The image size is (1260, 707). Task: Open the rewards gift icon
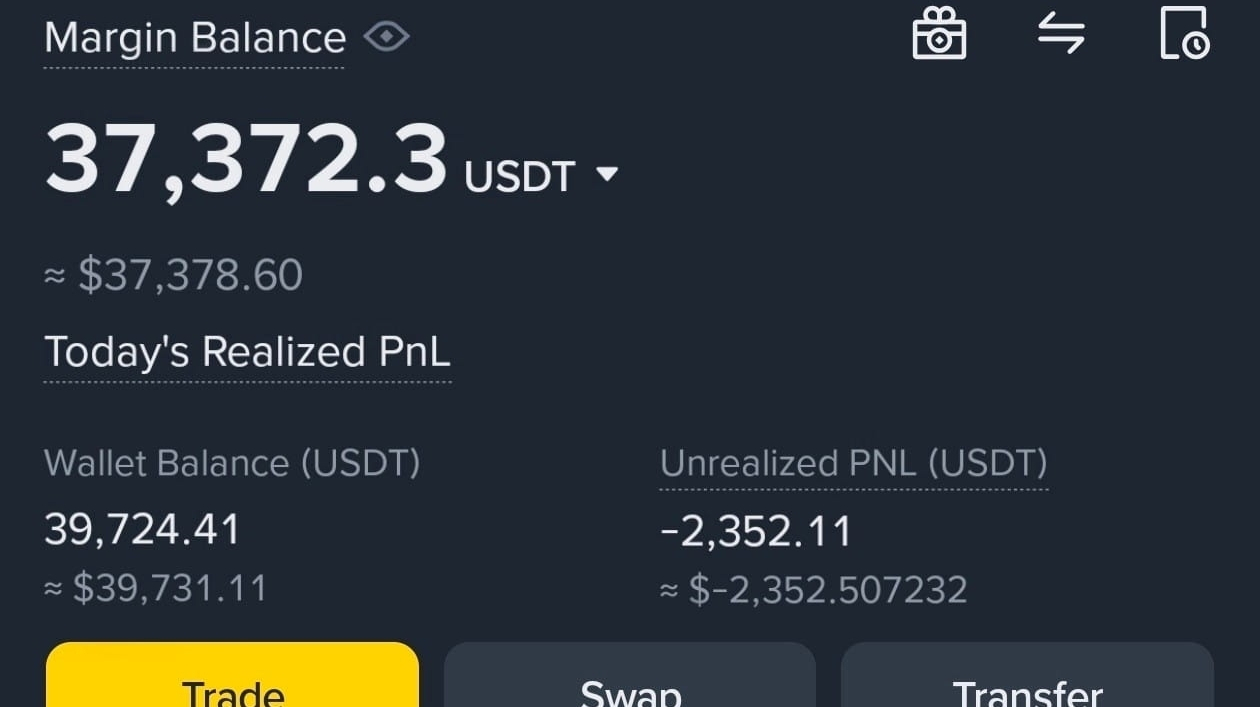tap(939, 33)
